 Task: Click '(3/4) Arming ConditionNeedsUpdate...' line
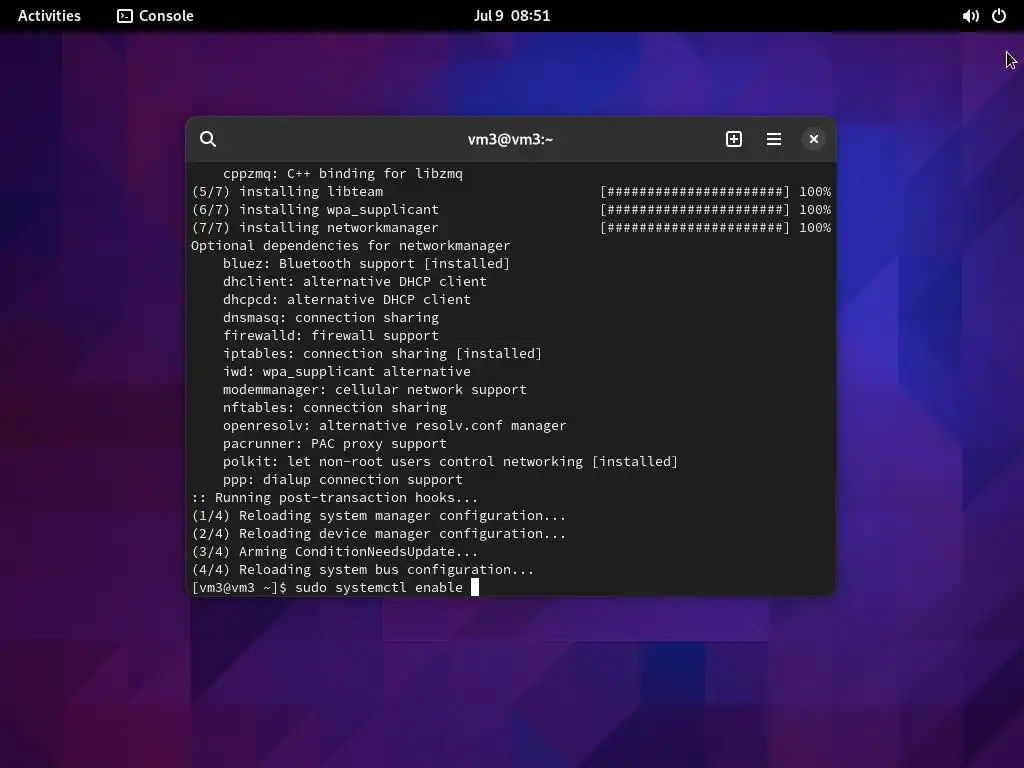point(334,551)
